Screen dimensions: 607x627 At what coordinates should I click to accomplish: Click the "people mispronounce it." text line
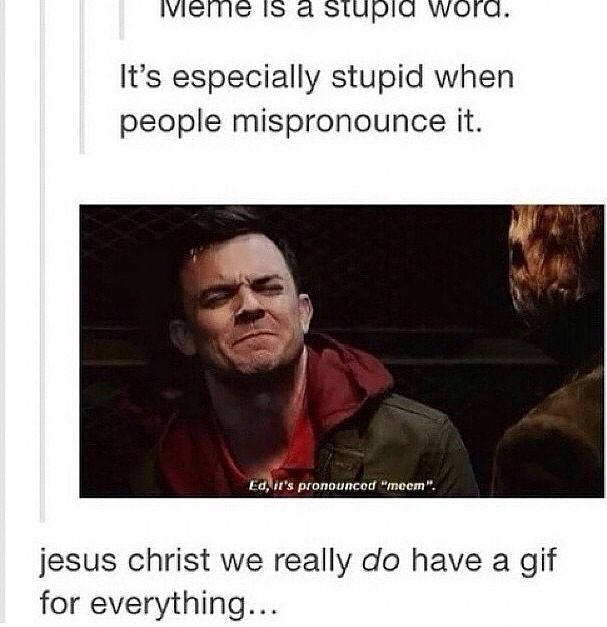(301, 124)
